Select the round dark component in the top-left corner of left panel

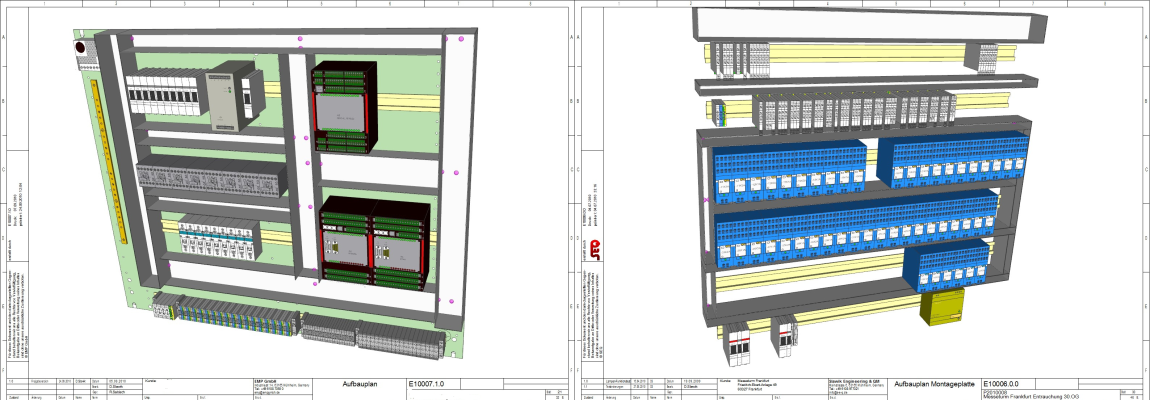(81, 48)
